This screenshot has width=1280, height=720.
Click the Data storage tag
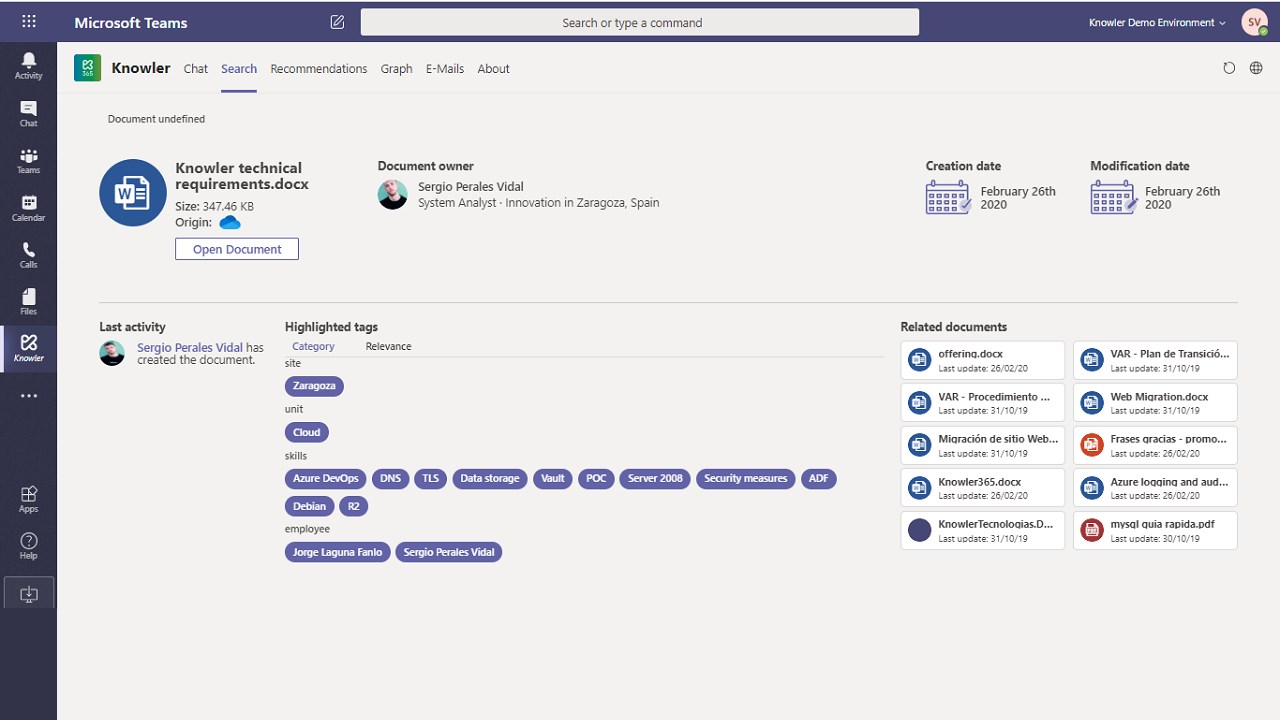click(490, 479)
